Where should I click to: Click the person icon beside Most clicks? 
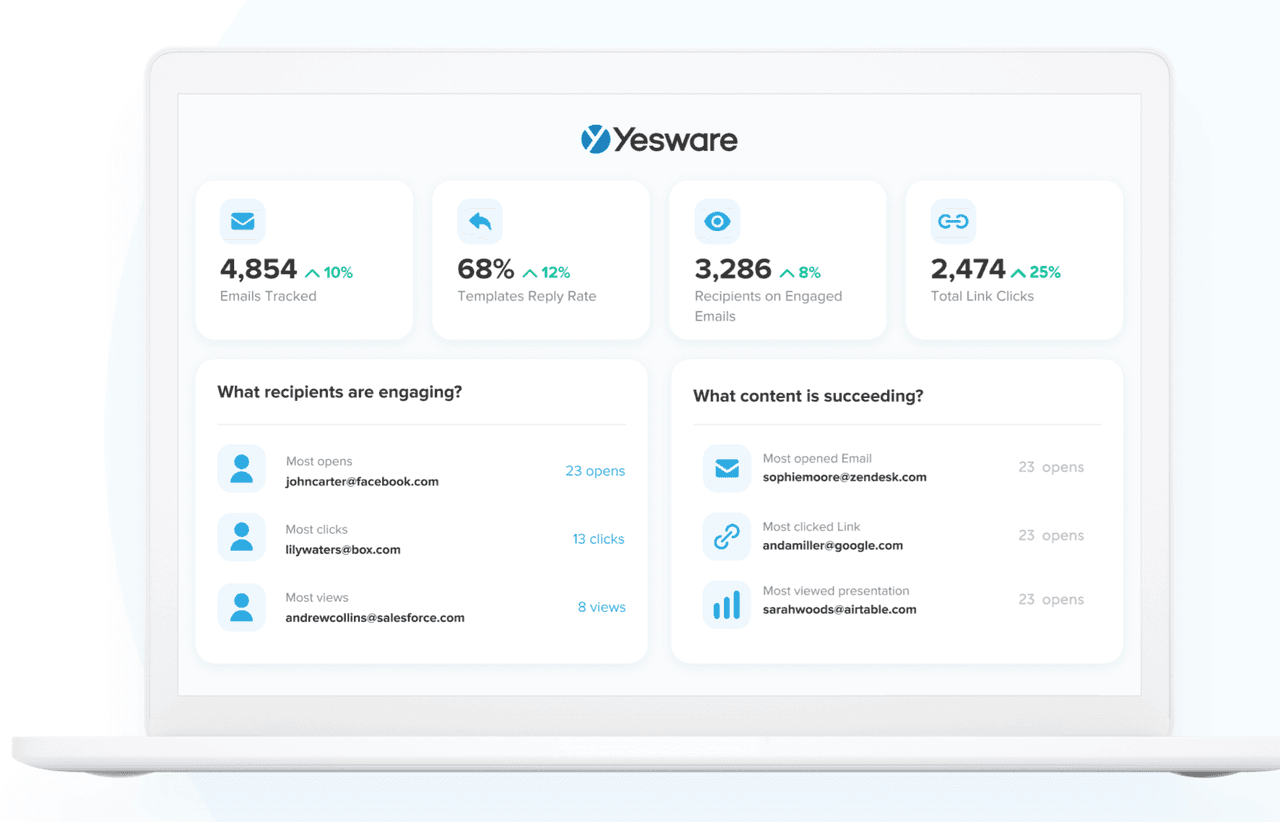[241, 537]
